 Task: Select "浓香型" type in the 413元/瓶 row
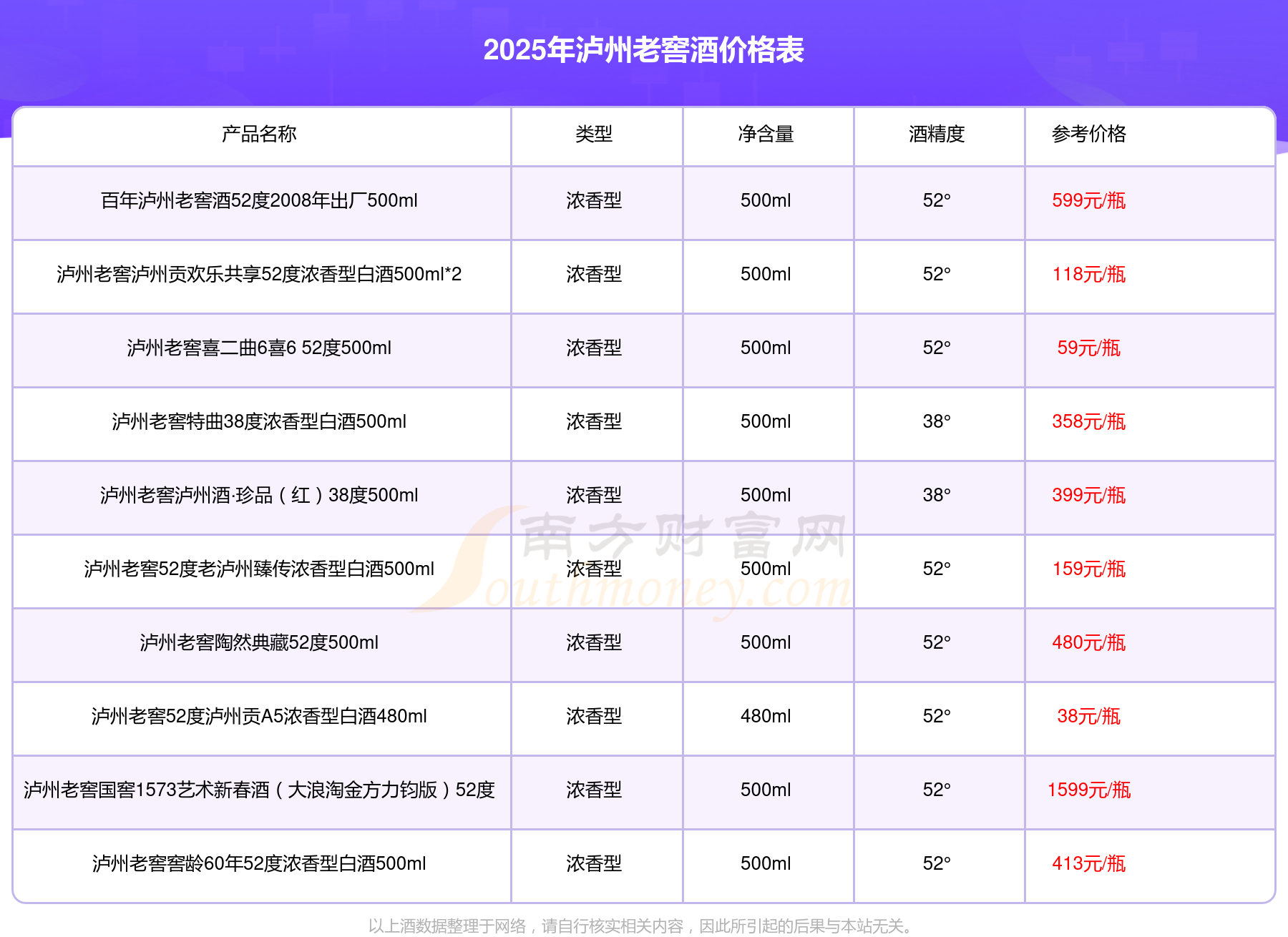pyautogui.click(x=594, y=863)
